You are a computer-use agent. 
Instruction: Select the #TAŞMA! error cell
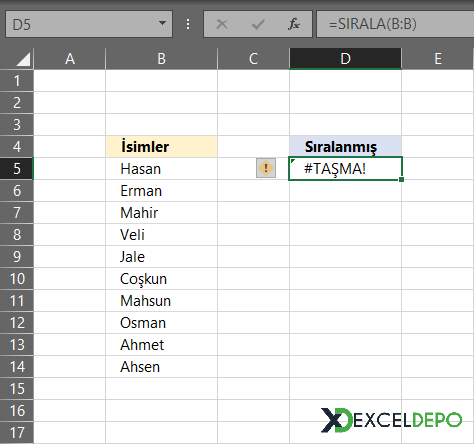[345, 168]
